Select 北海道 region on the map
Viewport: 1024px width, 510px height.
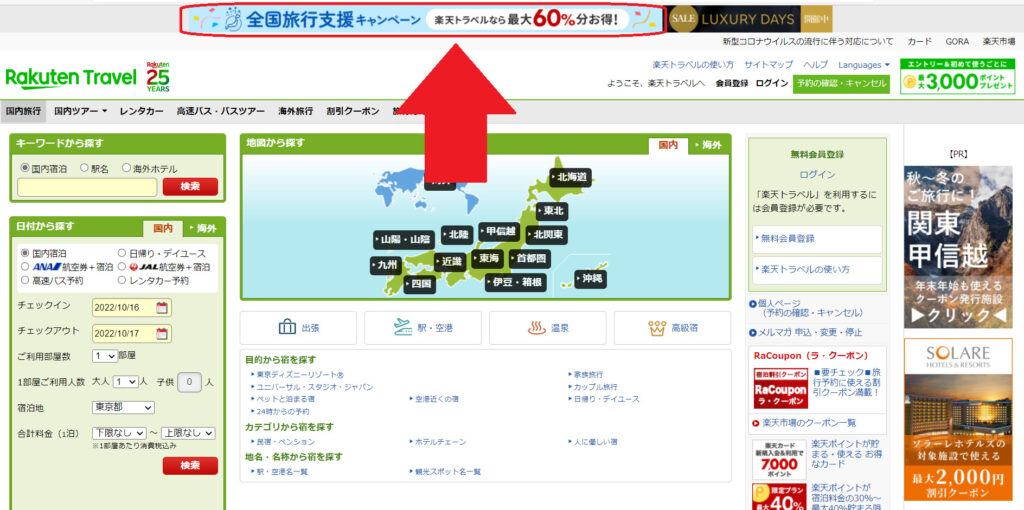click(571, 177)
